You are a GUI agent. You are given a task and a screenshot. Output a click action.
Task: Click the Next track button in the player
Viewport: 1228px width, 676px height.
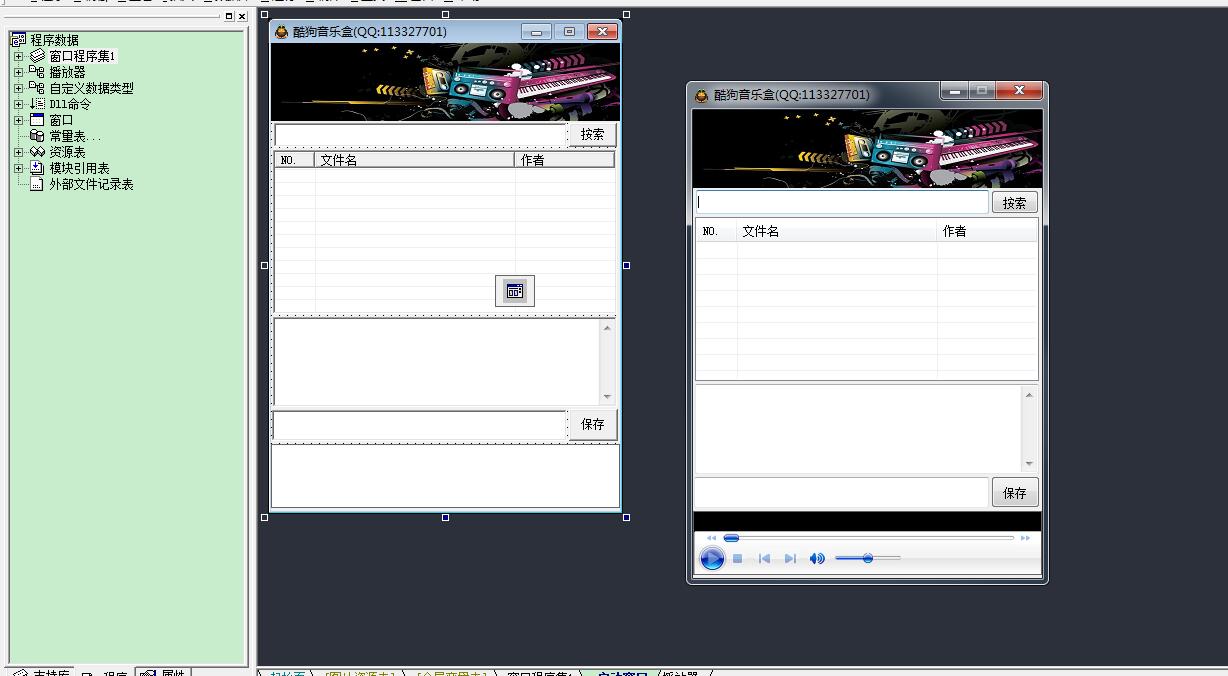tap(790, 559)
